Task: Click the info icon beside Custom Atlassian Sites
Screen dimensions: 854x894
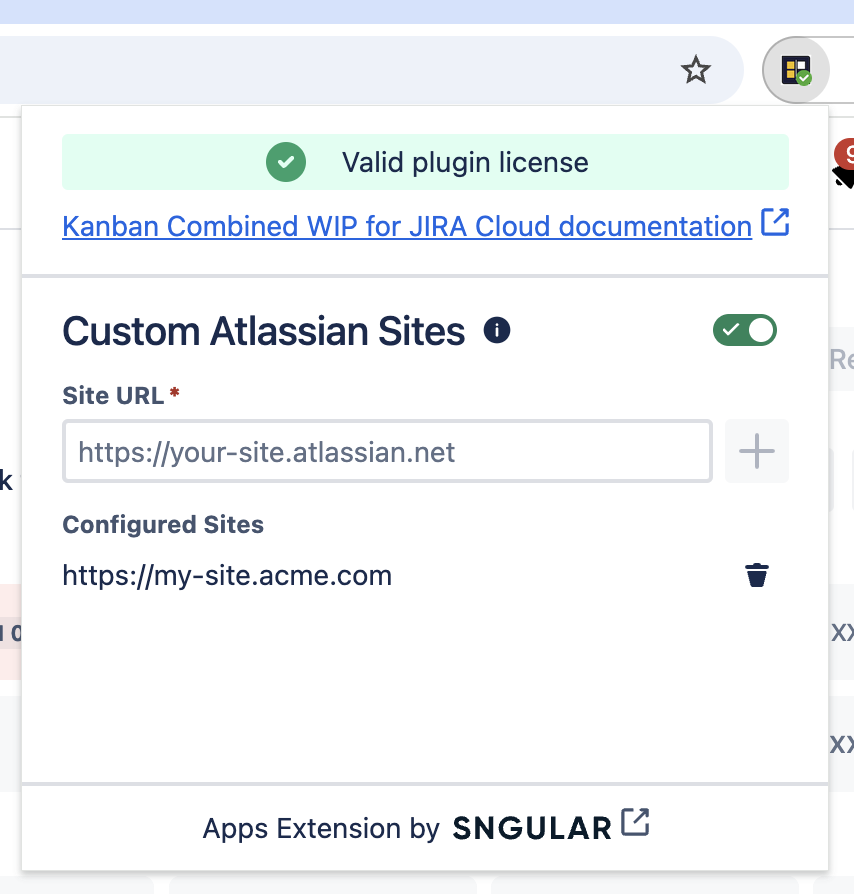Action: point(497,330)
